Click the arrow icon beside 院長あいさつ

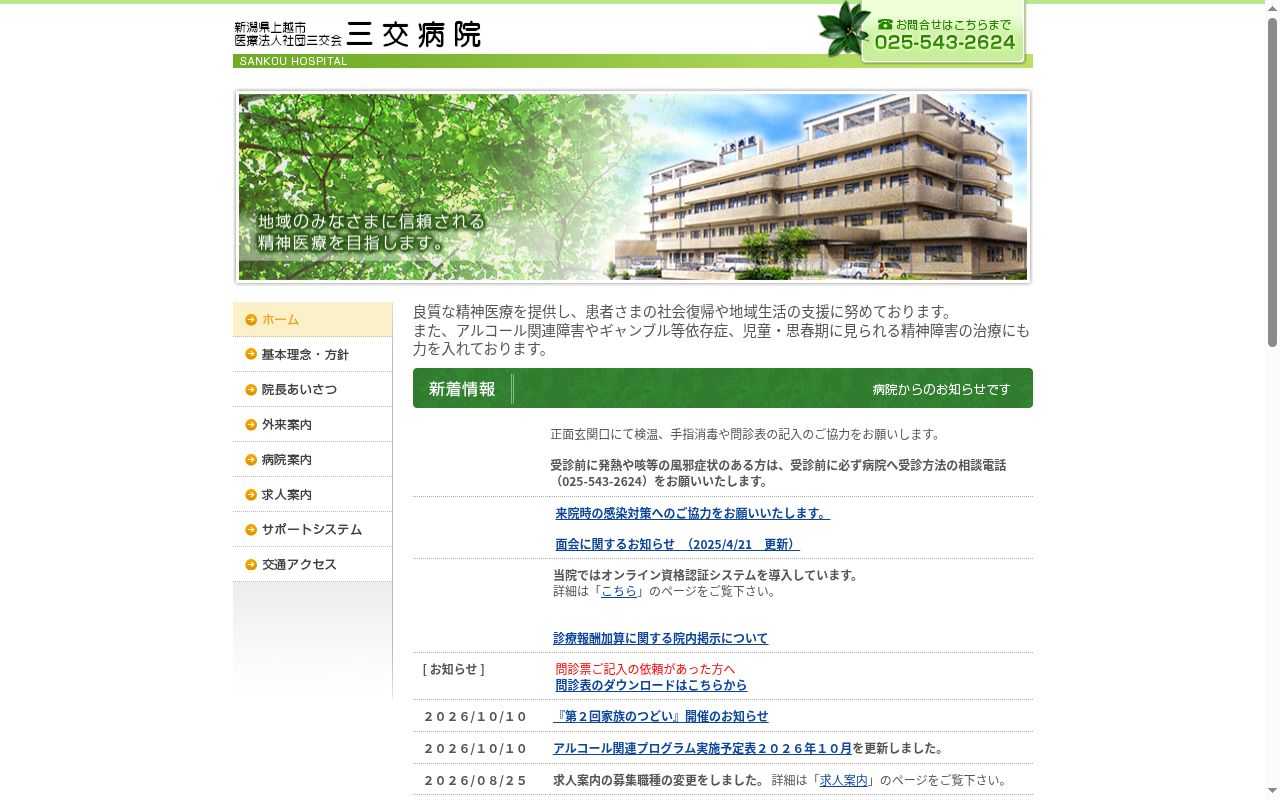pyautogui.click(x=251, y=390)
